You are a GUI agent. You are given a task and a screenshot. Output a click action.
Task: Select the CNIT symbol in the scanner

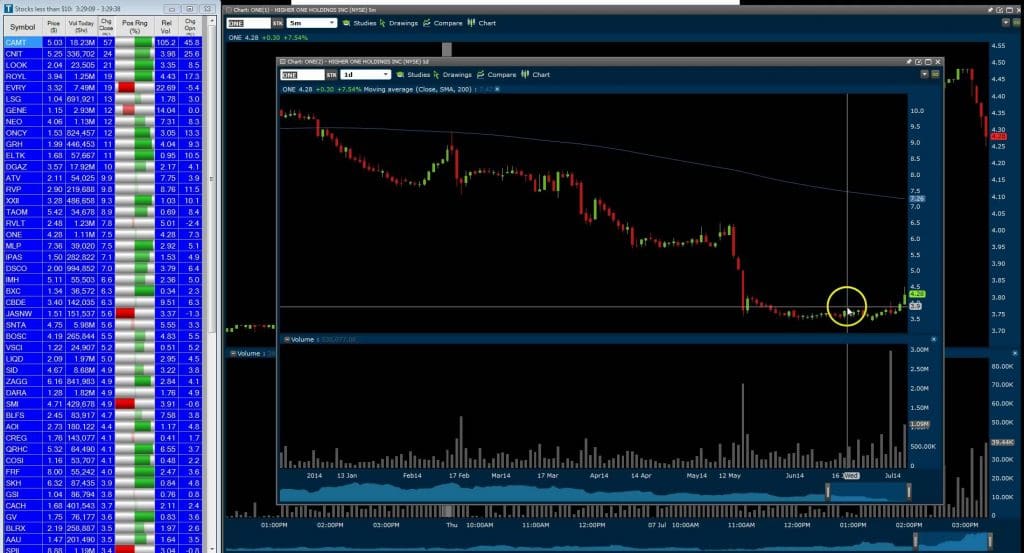(x=14, y=54)
